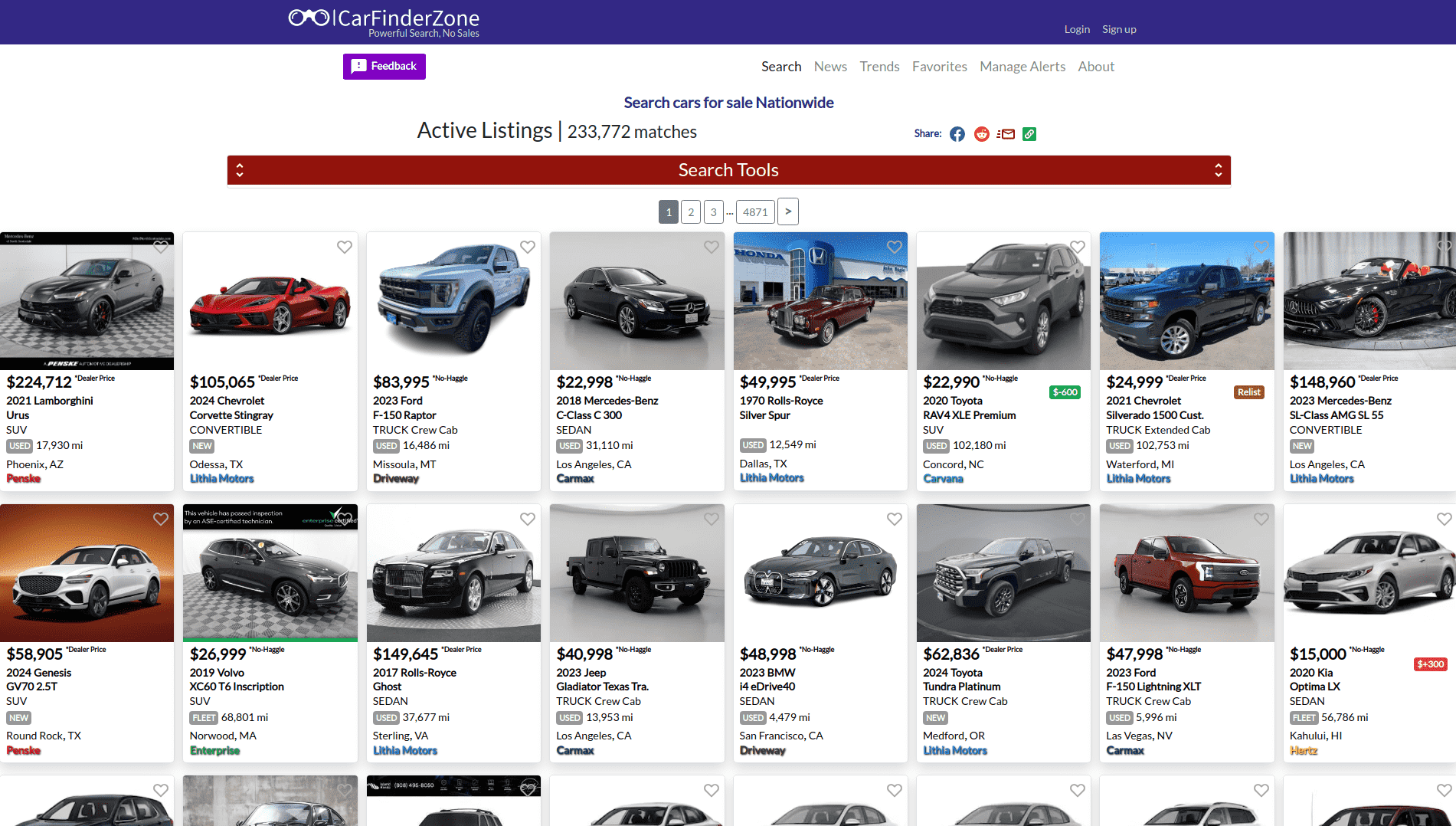This screenshot has height=826, width=1456.
Task: Open the Feedback form
Action: [x=384, y=66]
